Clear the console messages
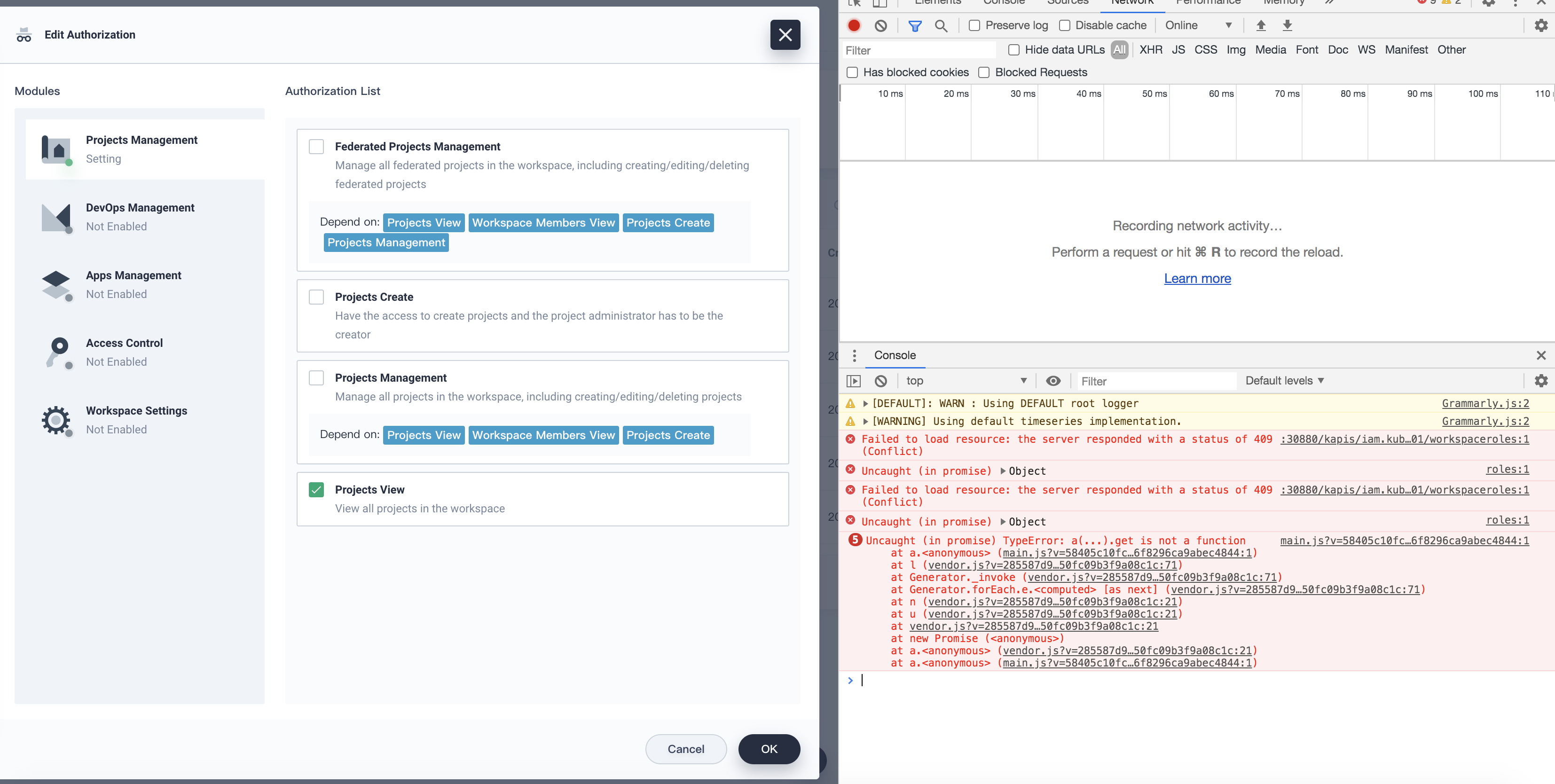 pyautogui.click(x=881, y=381)
